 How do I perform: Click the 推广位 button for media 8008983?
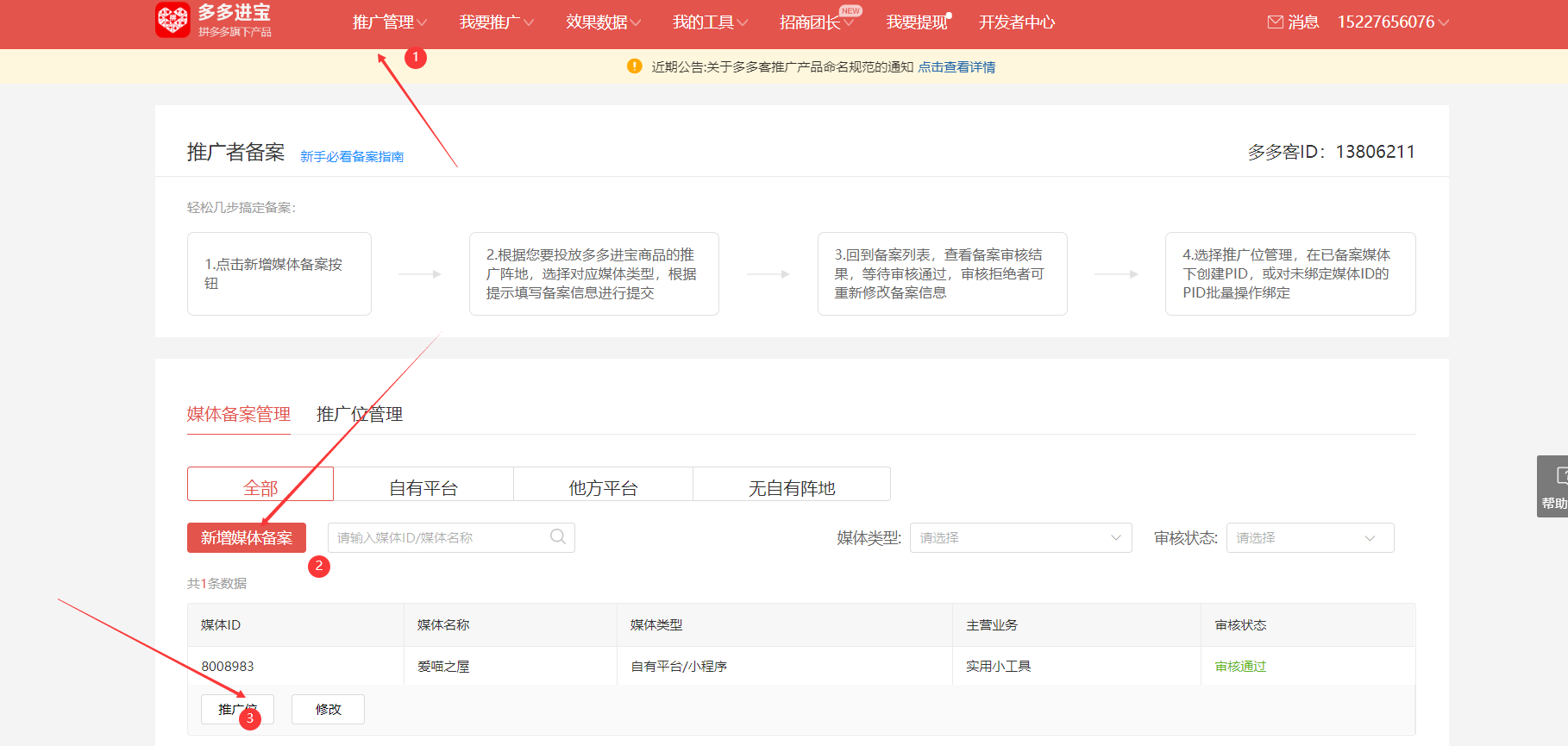[x=237, y=709]
